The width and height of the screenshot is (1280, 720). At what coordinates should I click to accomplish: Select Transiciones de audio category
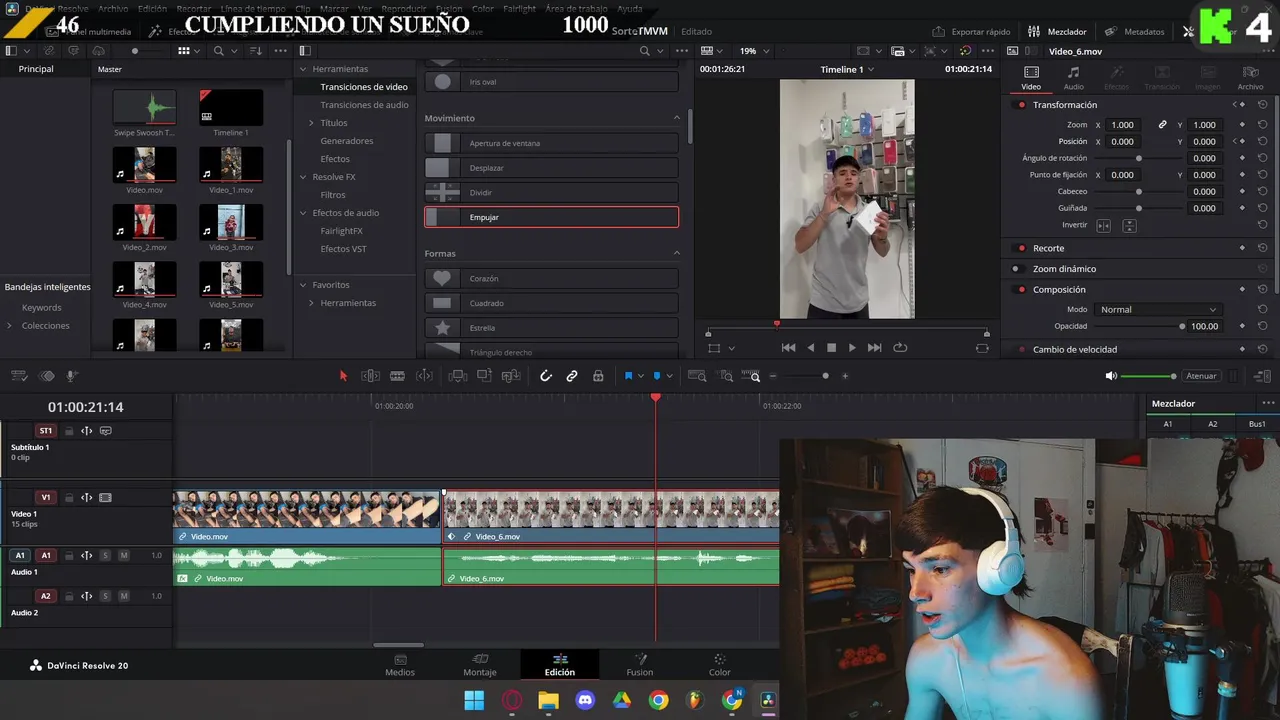(x=364, y=105)
